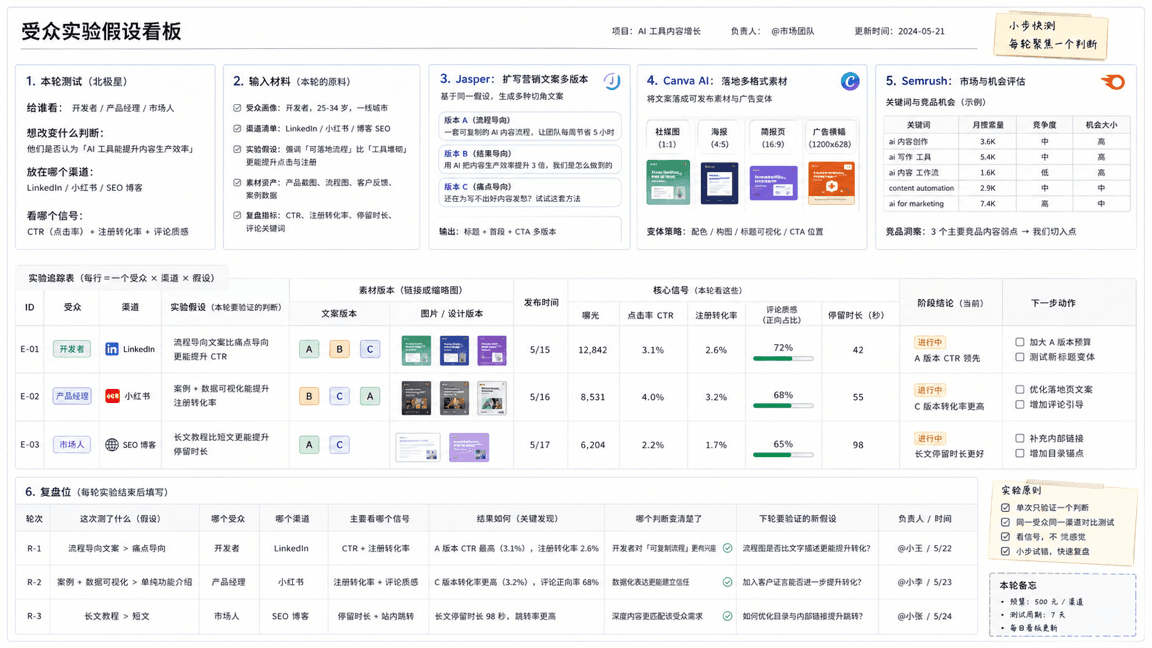
Task: Click the 本轮备忘 note box
Action: (x=1062, y=605)
